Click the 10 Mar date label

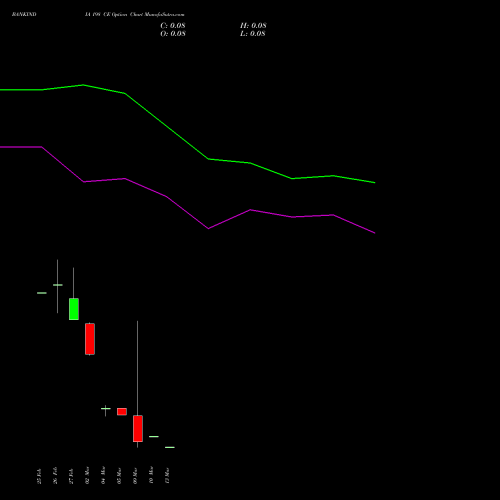click(151, 475)
